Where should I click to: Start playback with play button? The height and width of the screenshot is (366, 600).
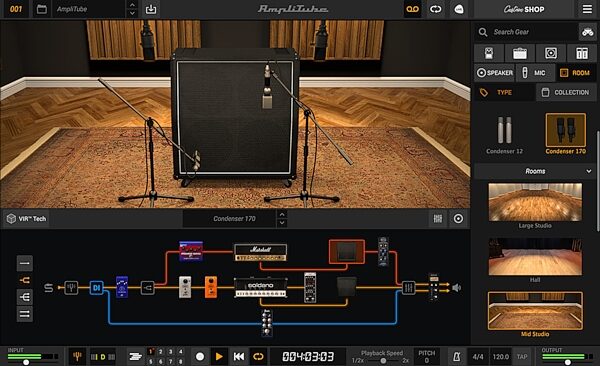pyautogui.click(x=219, y=357)
